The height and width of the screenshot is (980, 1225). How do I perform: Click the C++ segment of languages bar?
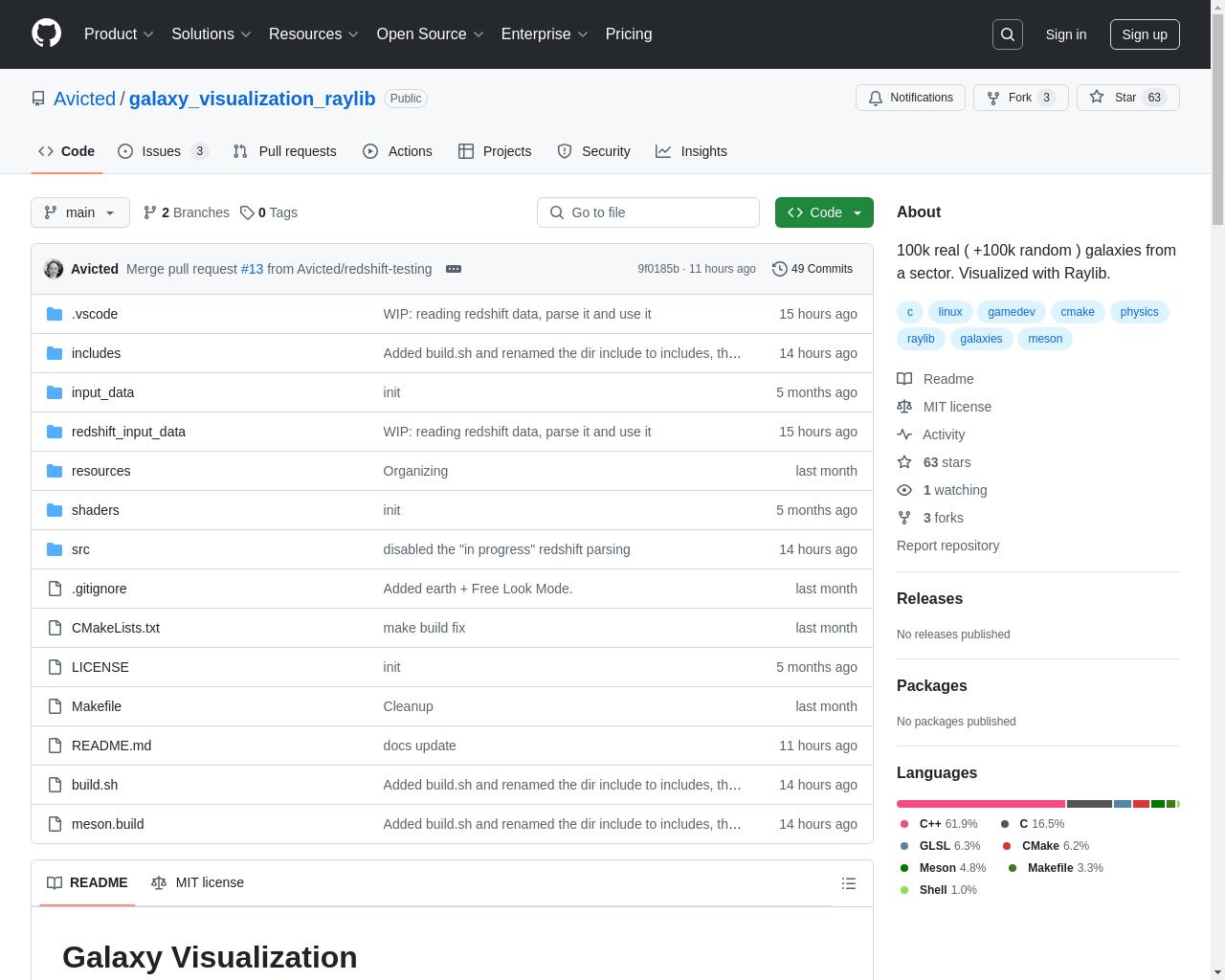click(981, 804)
